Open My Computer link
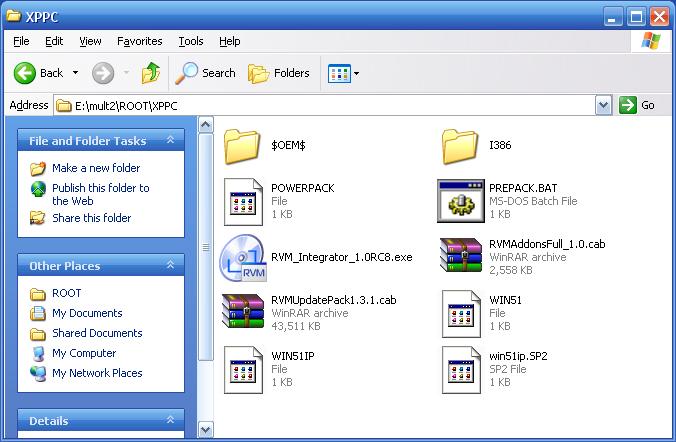 84,353
